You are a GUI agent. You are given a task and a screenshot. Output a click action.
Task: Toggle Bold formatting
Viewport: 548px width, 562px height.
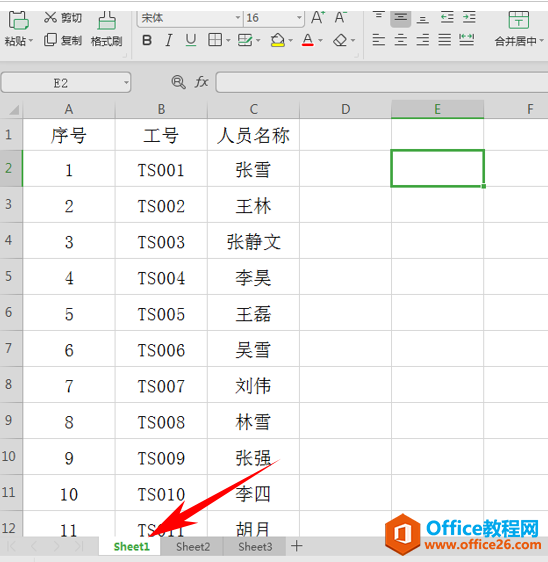point(147,40)
